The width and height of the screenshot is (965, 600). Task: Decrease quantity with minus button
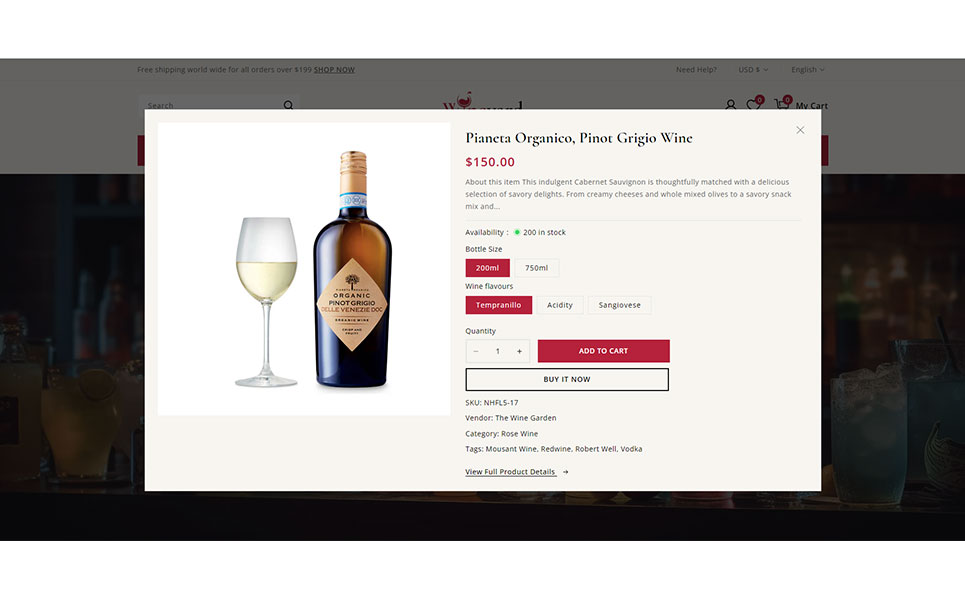coord(476,351)
